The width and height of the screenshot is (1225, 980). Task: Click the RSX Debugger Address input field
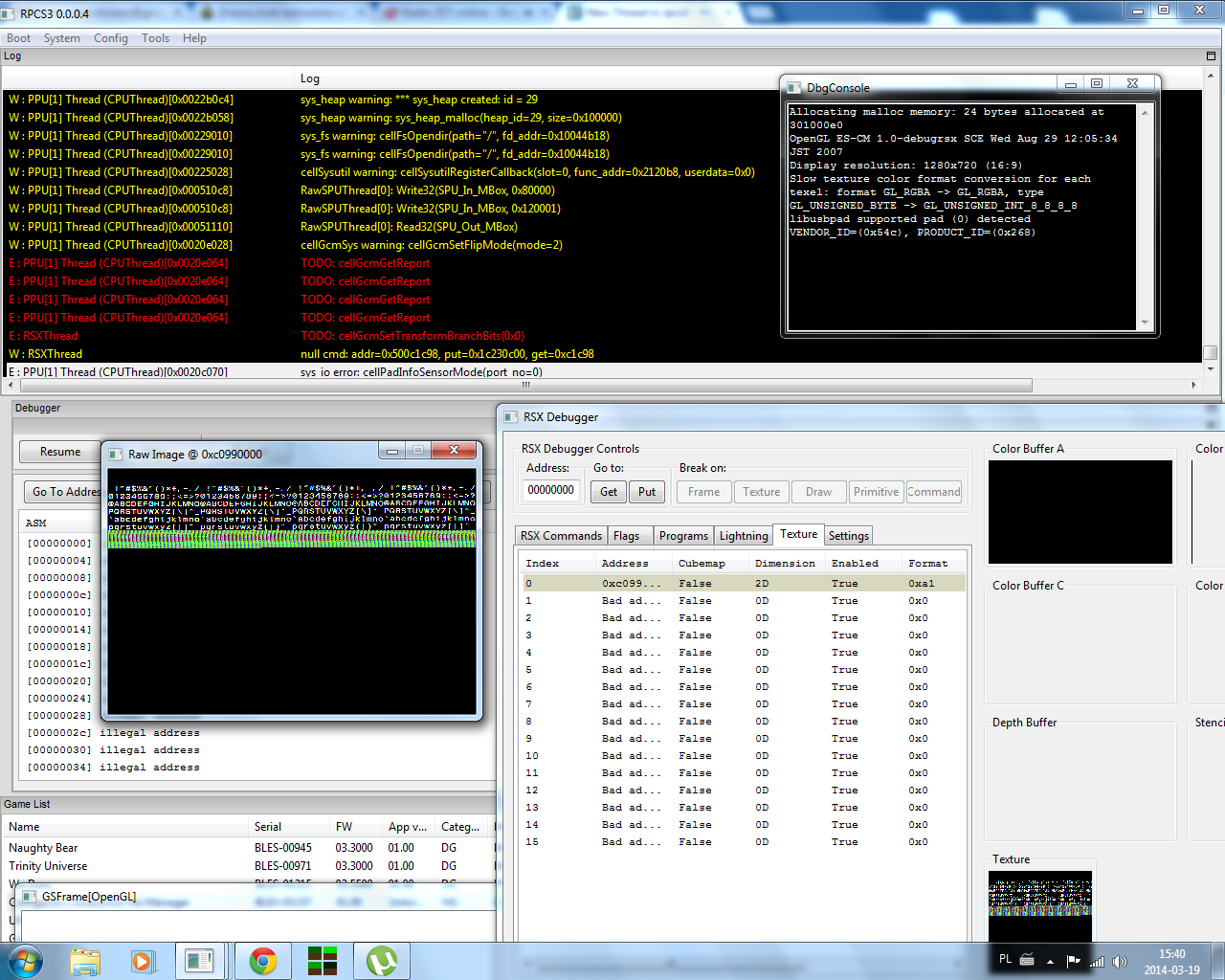click(551, 491)
